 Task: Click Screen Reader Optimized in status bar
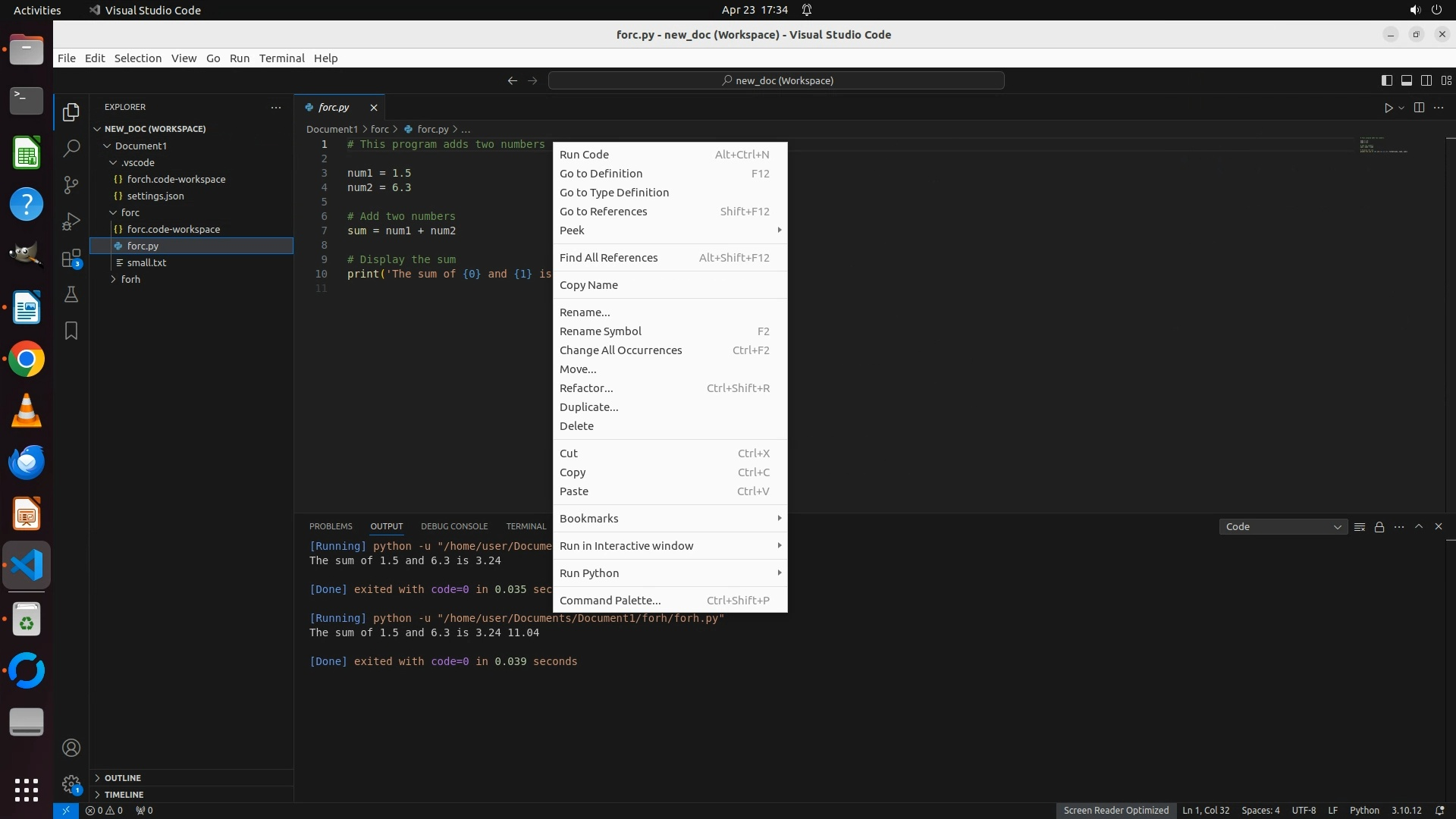[1116, 810]
